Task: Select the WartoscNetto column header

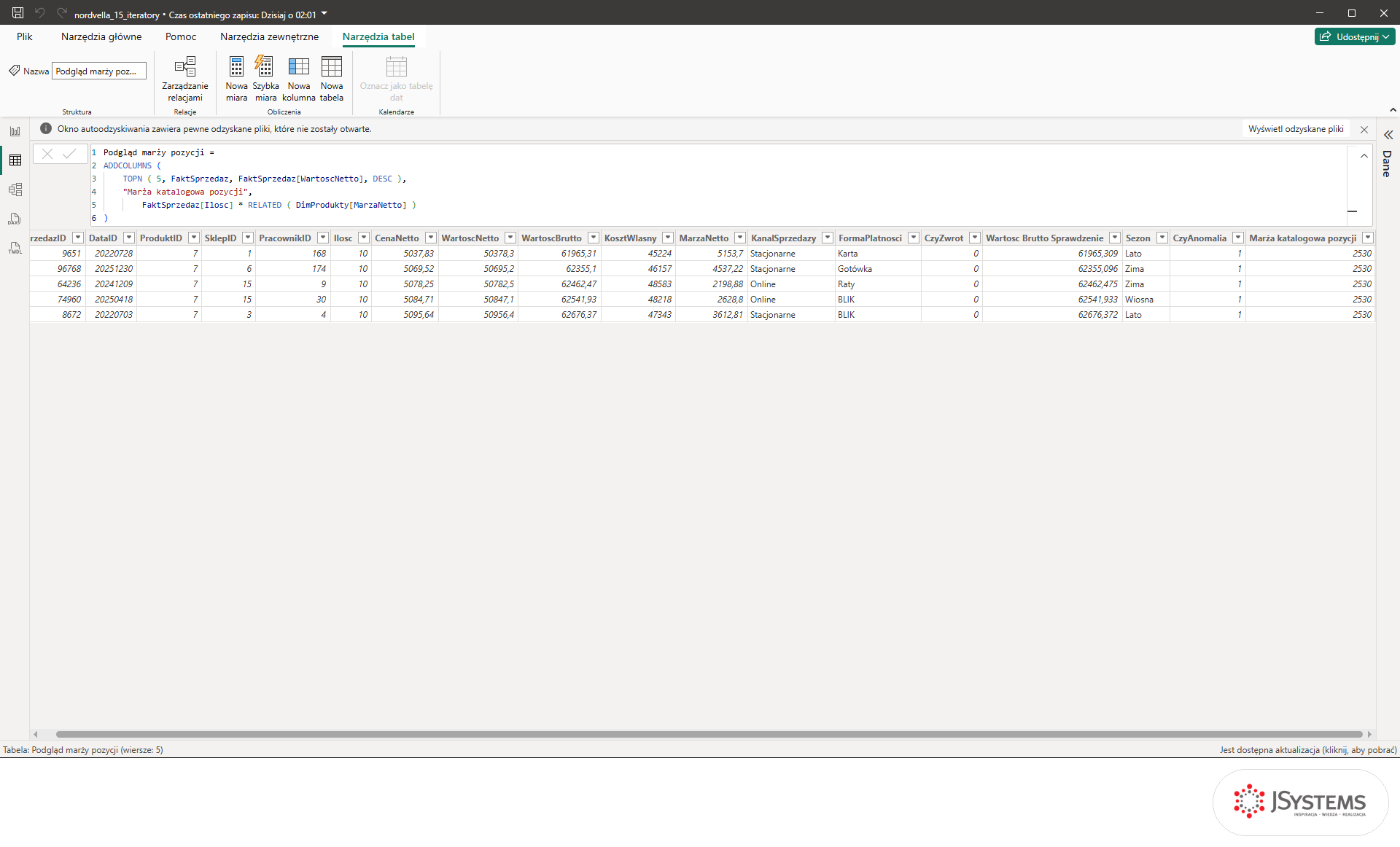Action: coord(470,238)
